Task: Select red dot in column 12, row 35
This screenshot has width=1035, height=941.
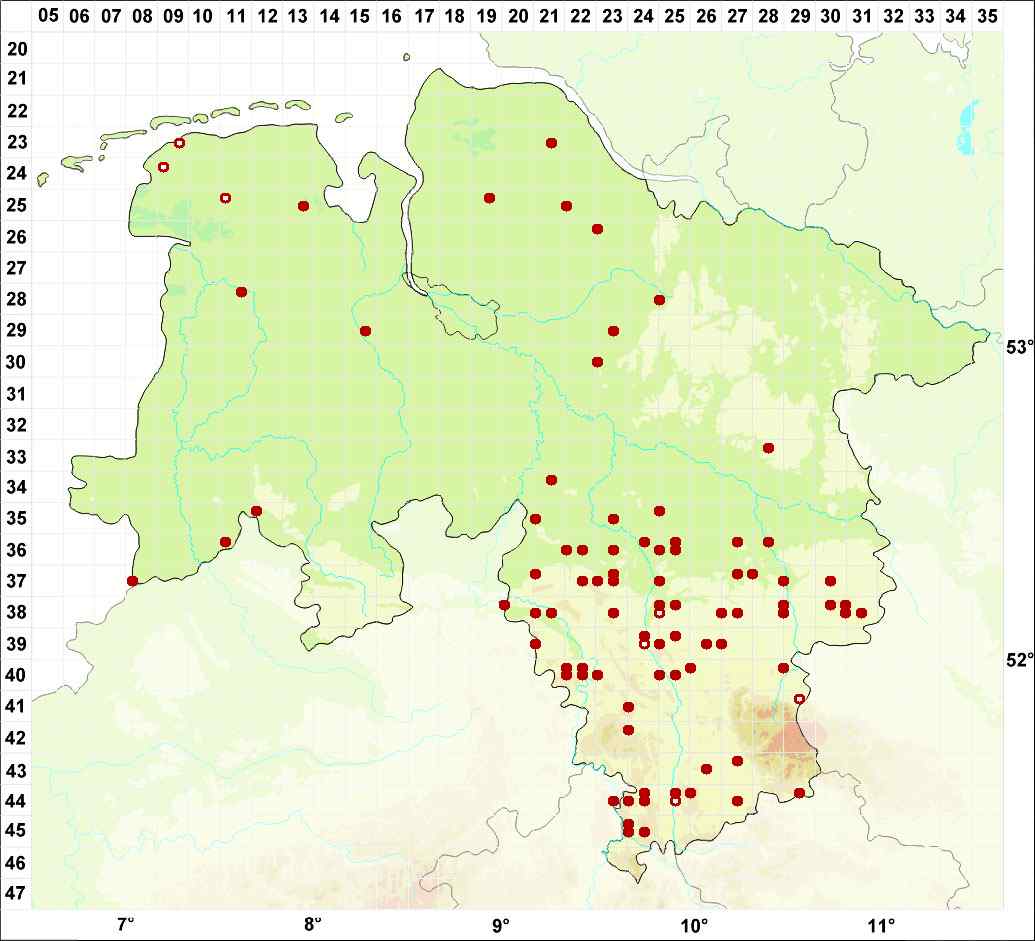Action: (x=257, y=511)
